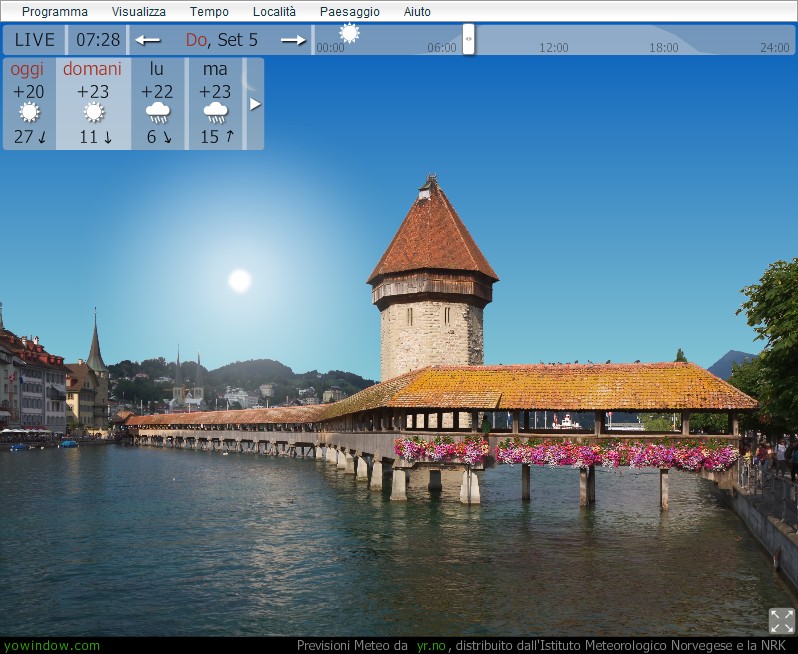Screen dimensions: 798x654
Task: Click the sun icon on the timeline
Action: coord(349,33)
